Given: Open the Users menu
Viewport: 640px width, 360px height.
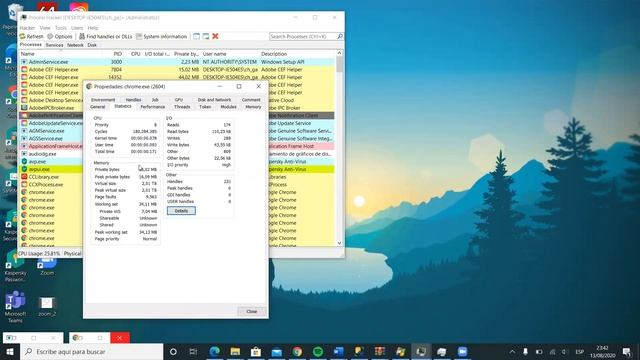Looking at the screenshot, I should click(77, 28).
